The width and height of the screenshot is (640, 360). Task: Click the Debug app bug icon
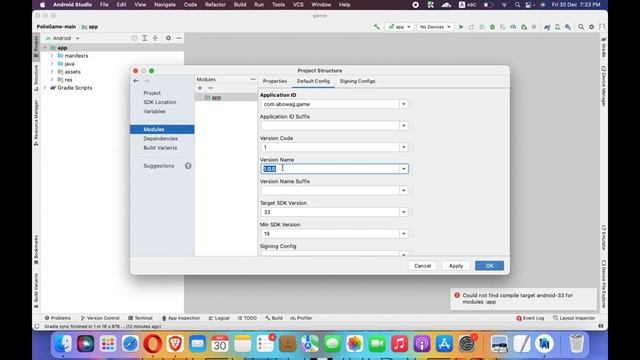pyautogui.click(x=492, y=27)
